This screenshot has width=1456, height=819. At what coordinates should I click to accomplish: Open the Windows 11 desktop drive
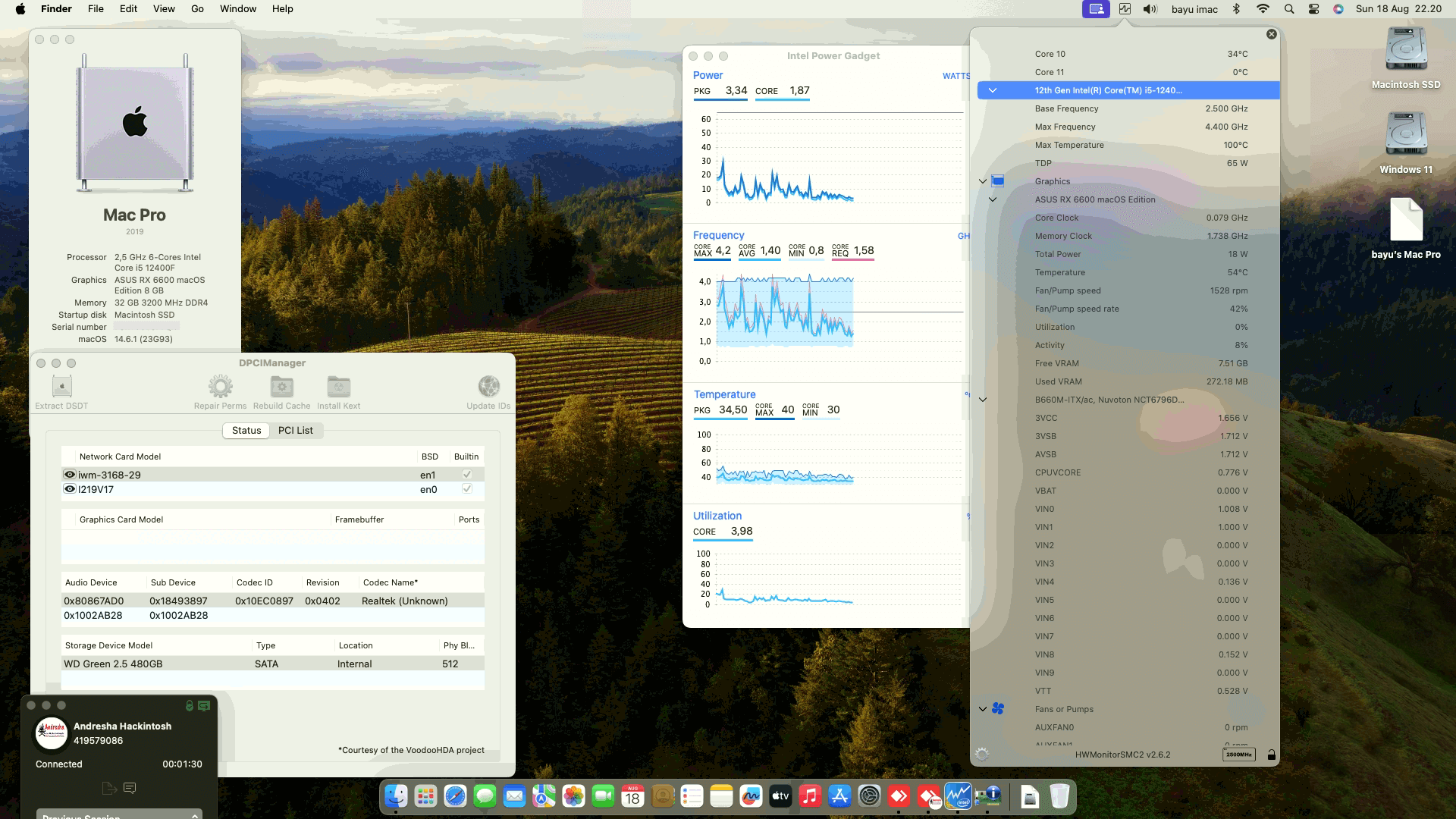click(x=1406, y=143)
